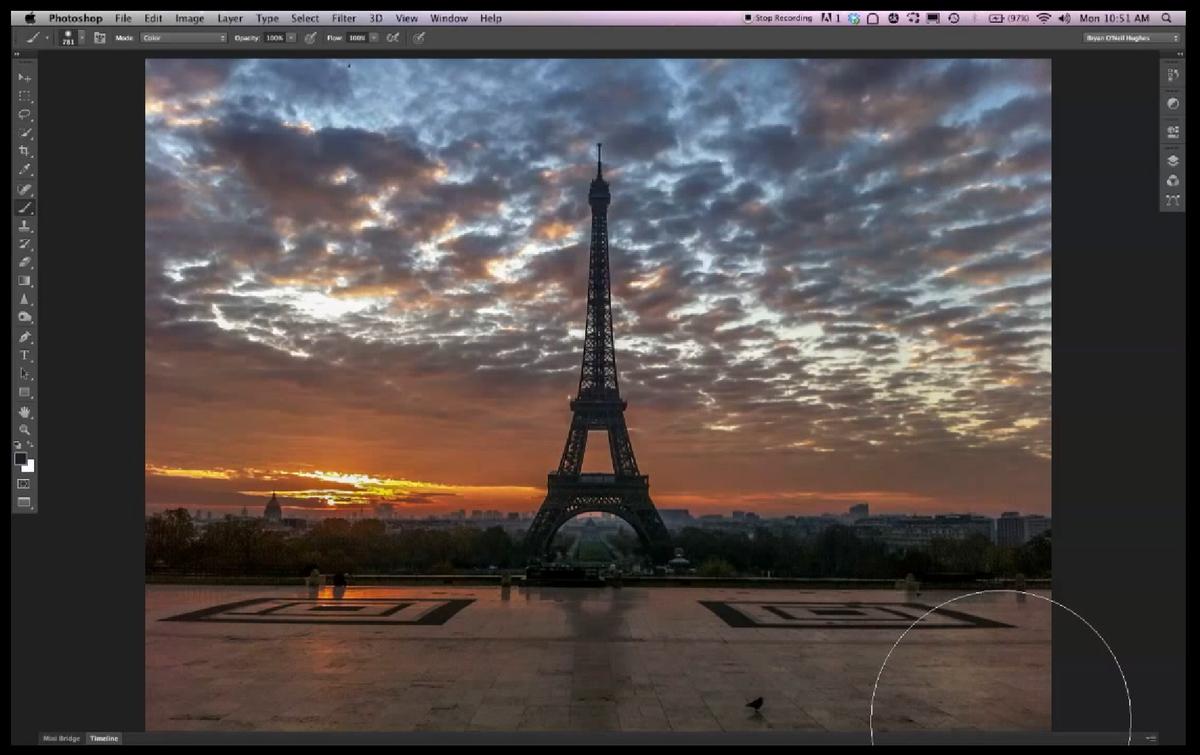The image size is (1200, 755).
Task: Swap foreground and background colors
Action: point(31,445)
